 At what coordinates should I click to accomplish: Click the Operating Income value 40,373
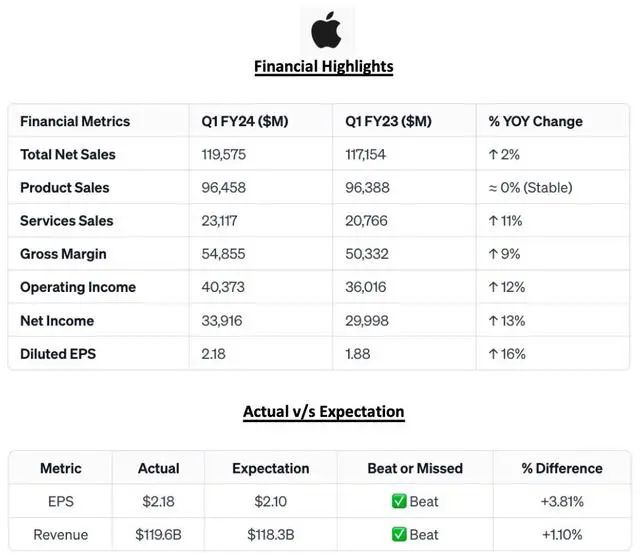point(223,287)
